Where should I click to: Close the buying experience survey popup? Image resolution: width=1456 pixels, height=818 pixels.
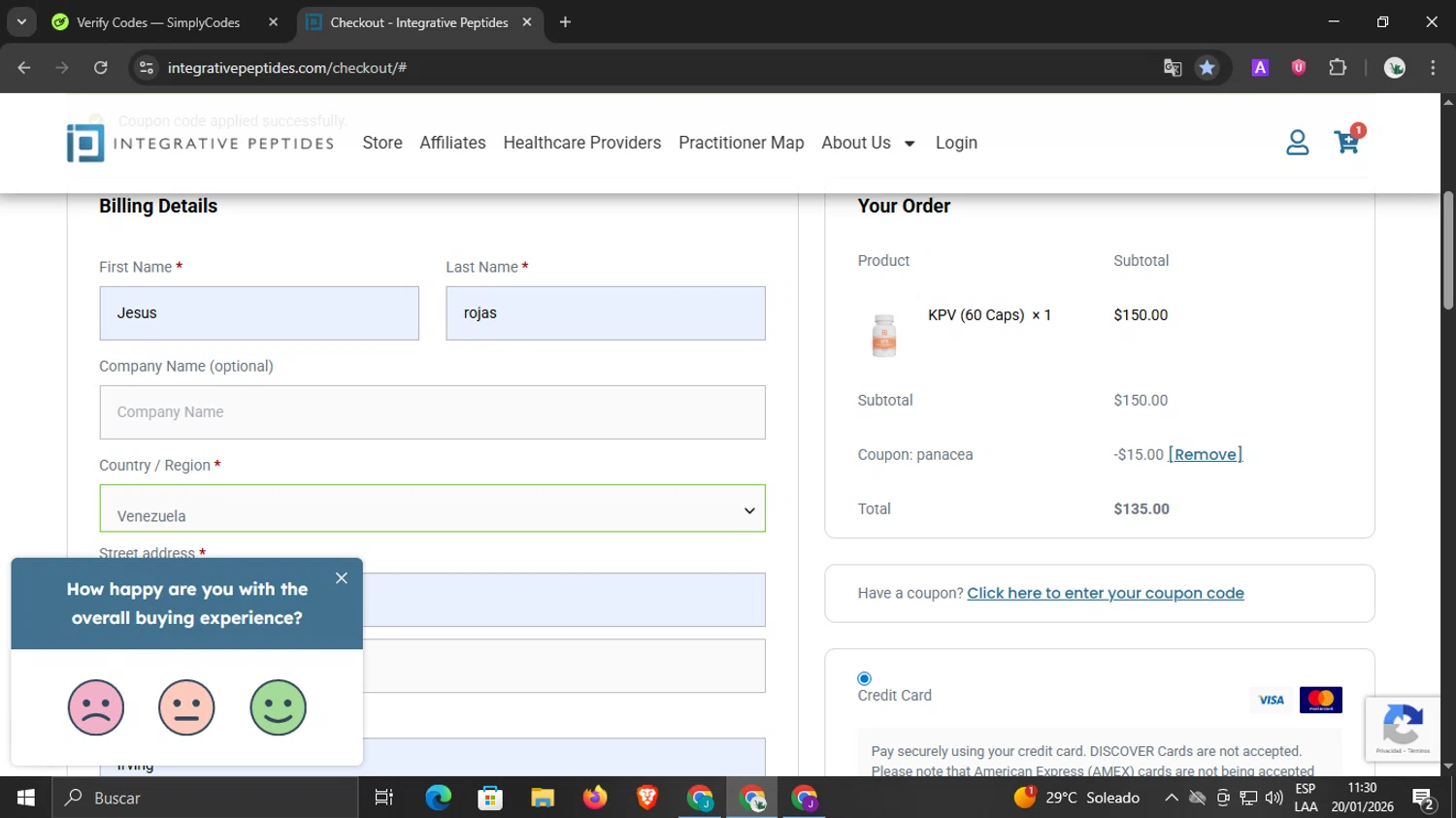342,578
